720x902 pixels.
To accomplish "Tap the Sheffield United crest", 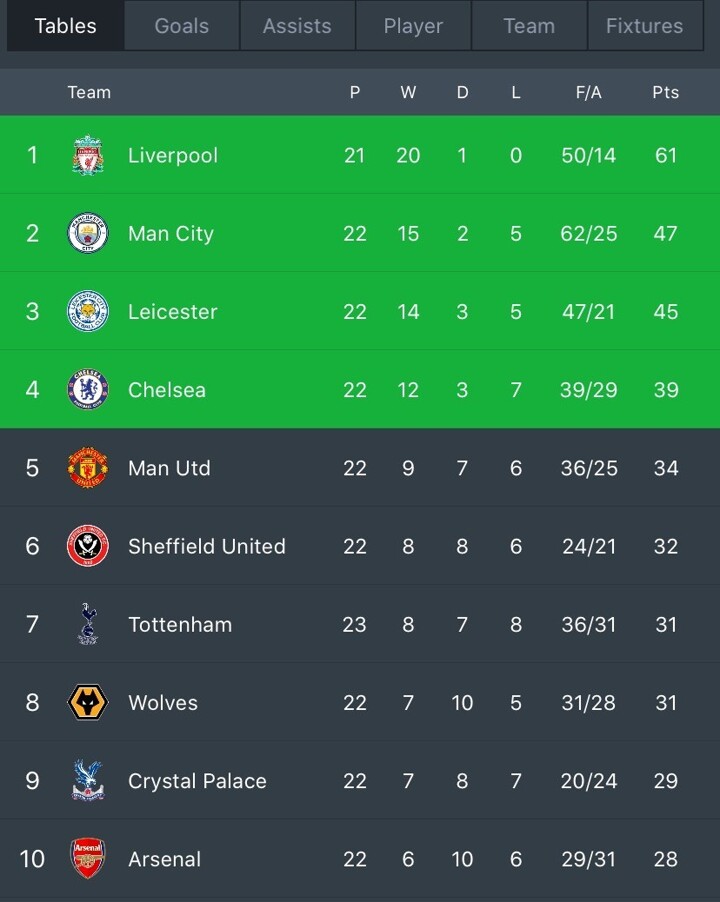I will 88,546.
